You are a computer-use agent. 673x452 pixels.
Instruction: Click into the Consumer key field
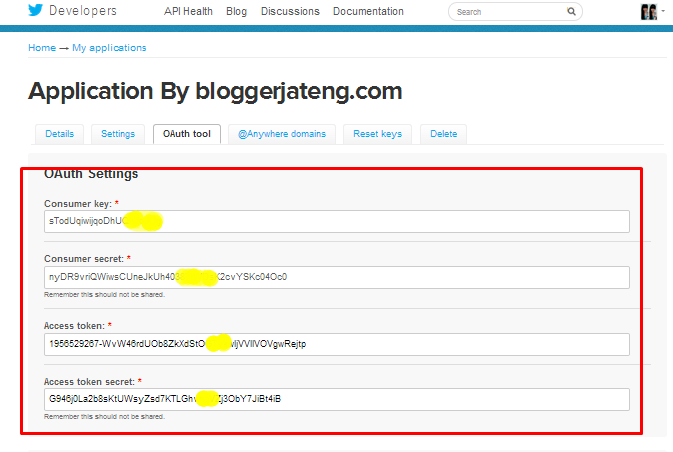(x=337, y=221)
